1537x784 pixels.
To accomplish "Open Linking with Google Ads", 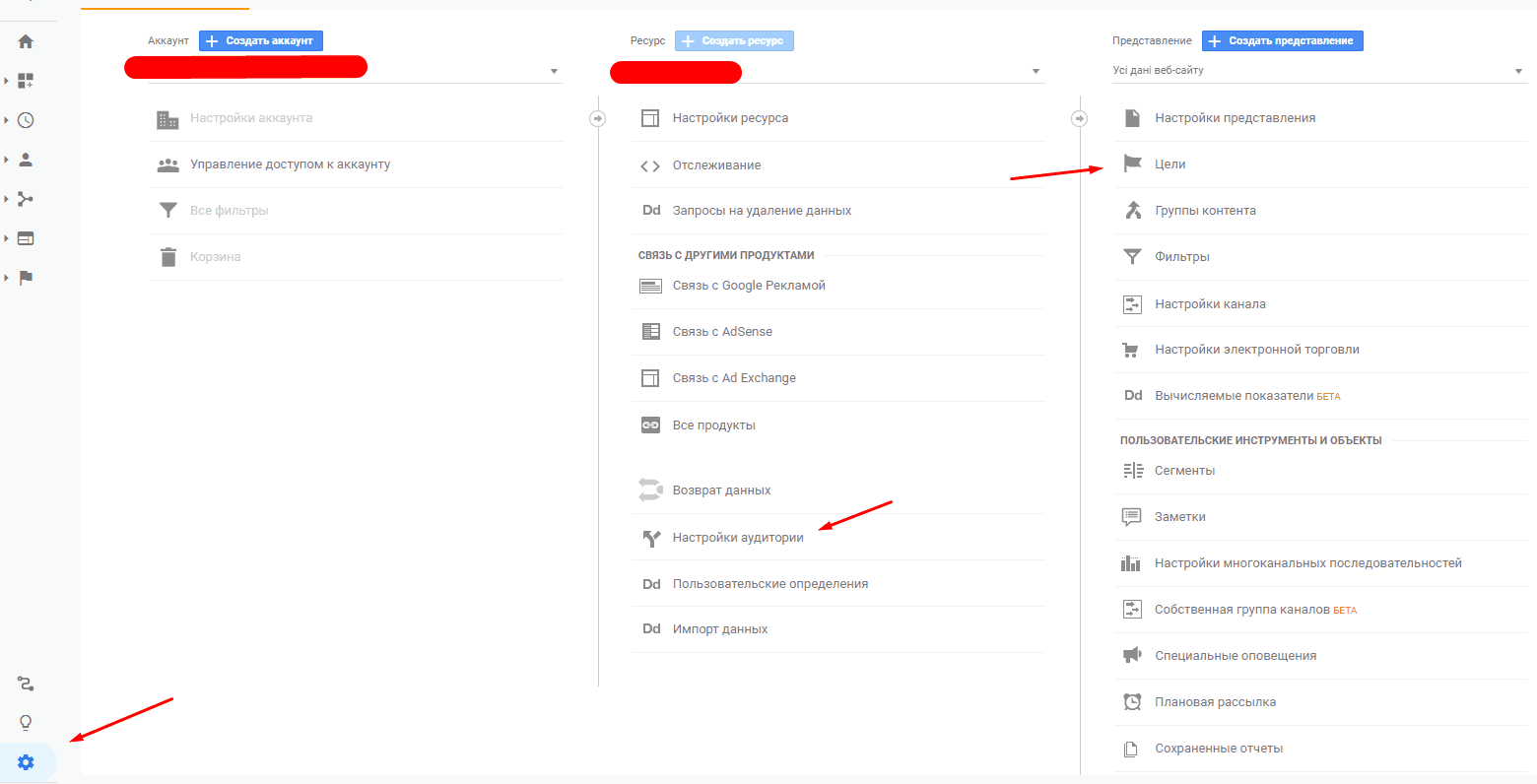I will click(749, 285).
